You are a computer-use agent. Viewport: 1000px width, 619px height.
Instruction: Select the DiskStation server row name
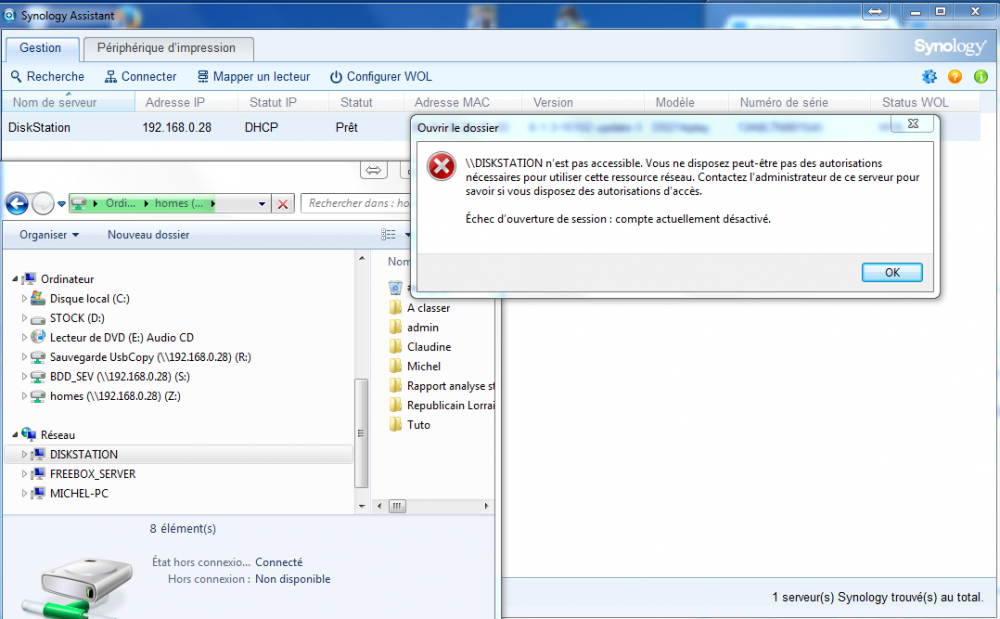click(x=40, y=127)
